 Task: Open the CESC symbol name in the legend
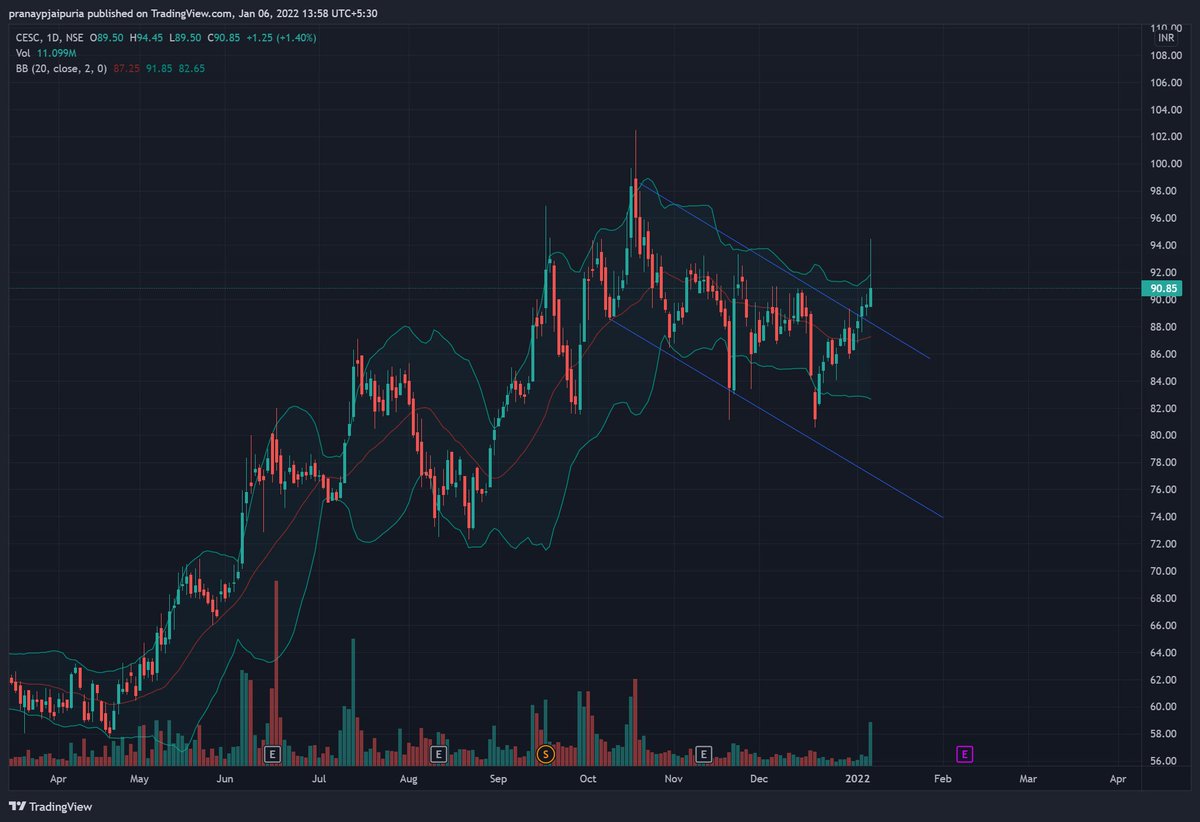point(27,37)
